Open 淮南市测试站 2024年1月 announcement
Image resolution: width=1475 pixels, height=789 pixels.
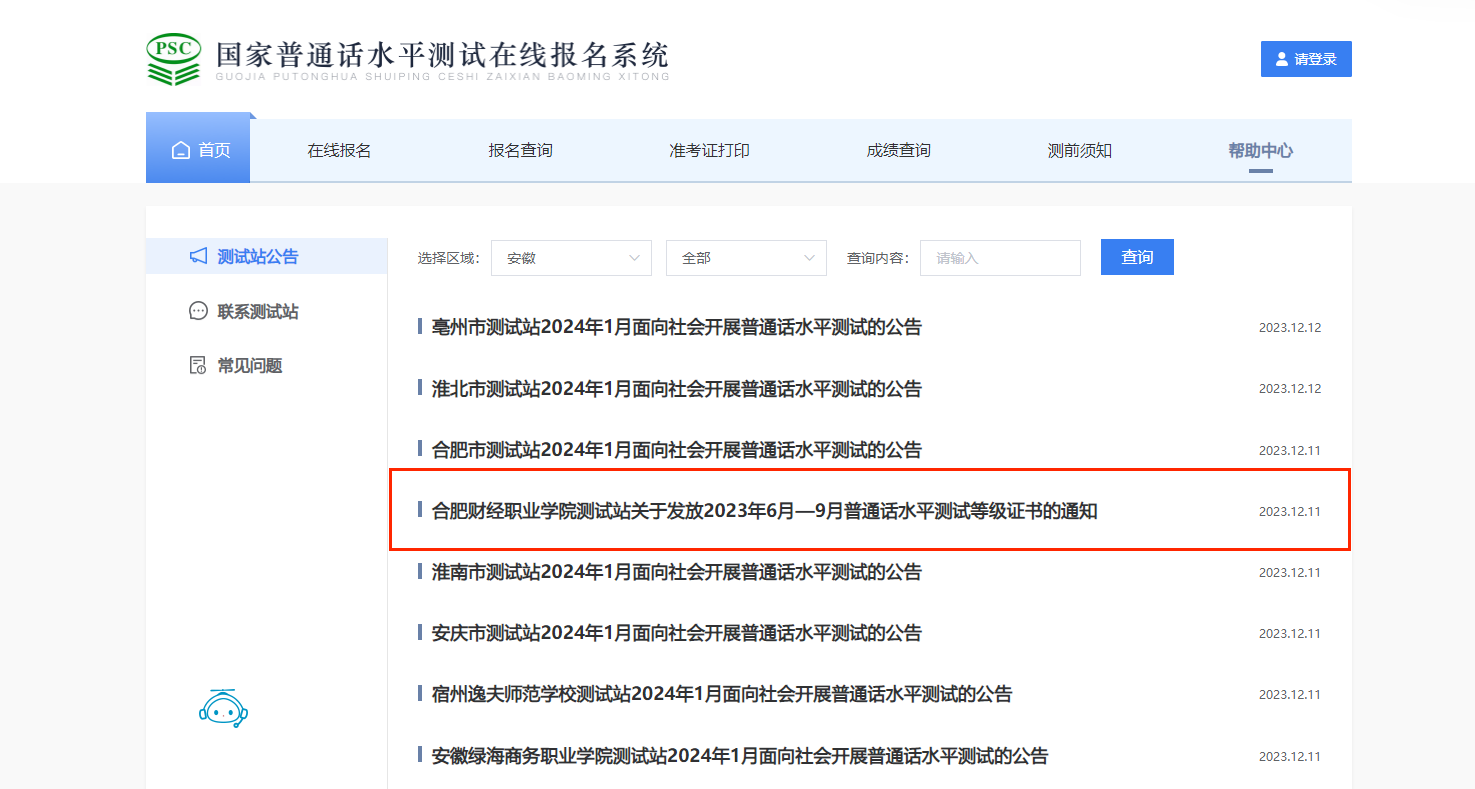point(676,572)
